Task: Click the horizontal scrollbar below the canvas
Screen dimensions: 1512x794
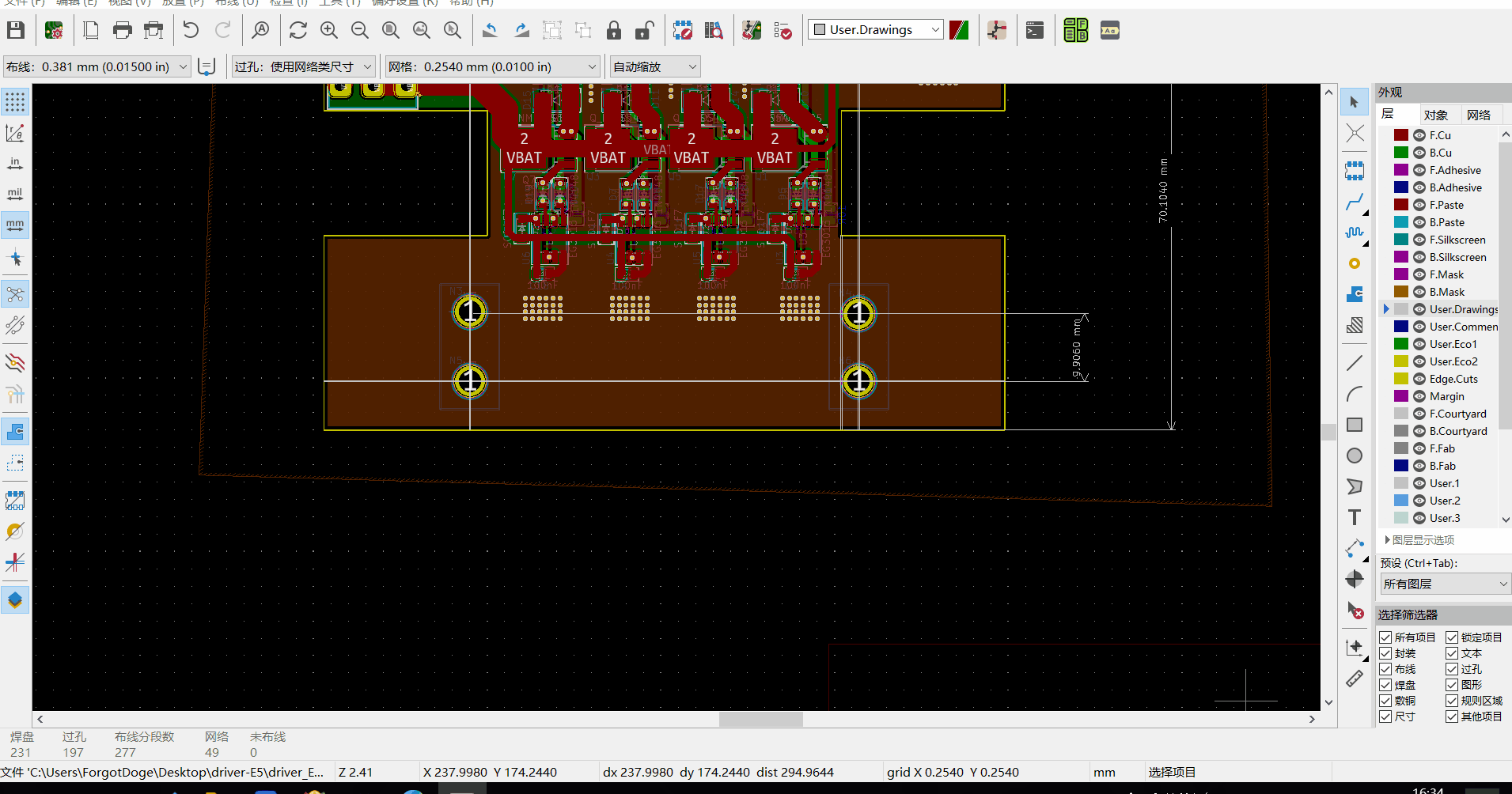Action: [760, 719]
